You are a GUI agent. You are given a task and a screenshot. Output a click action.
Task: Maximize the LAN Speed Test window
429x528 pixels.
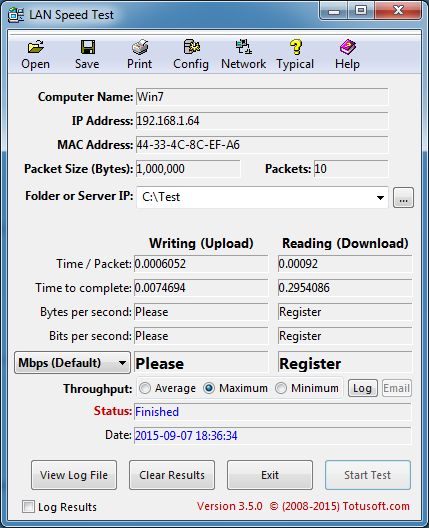coord(361,11)
